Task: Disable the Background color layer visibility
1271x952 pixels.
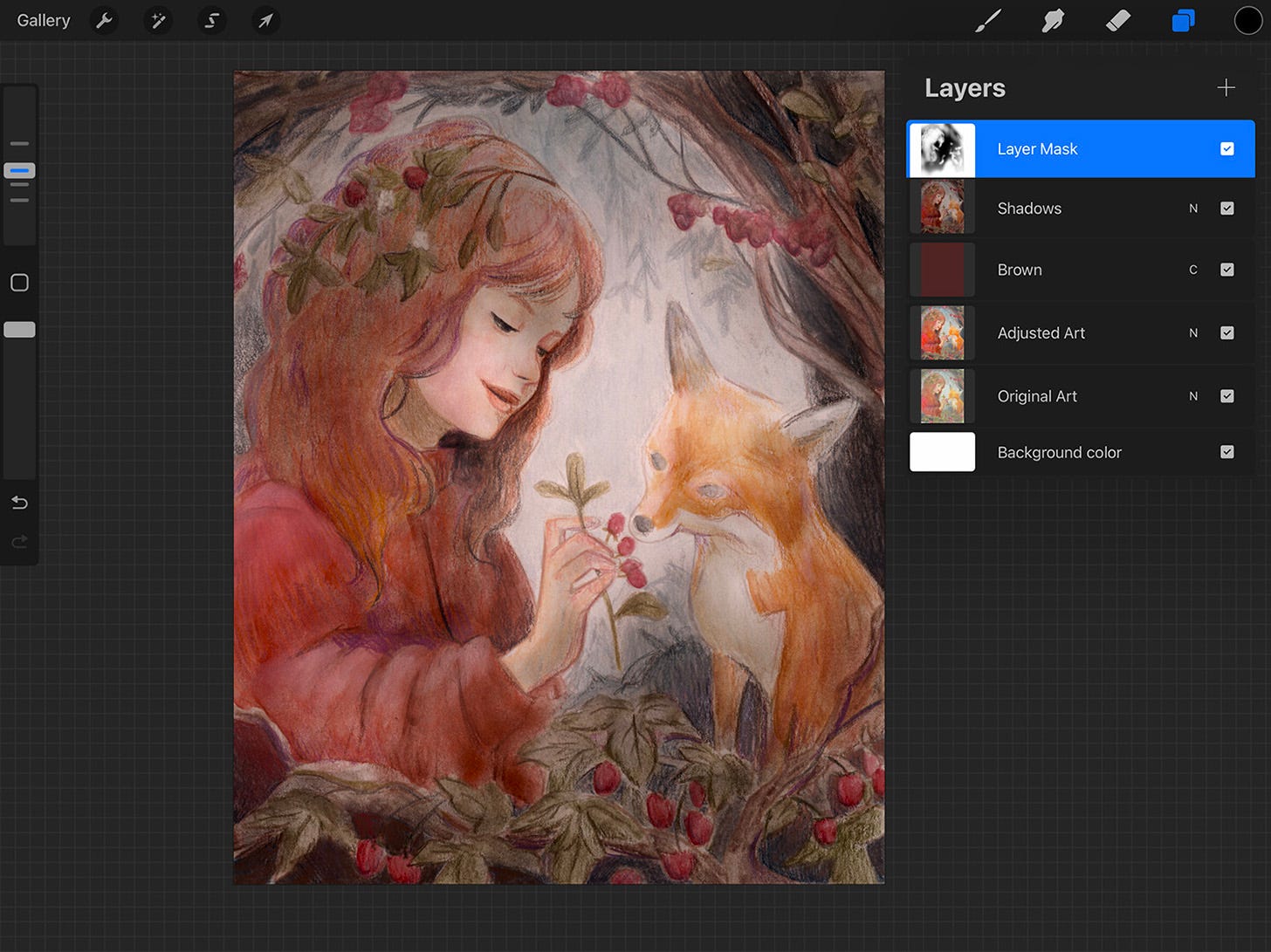Action: click(x=1227, y=452)
